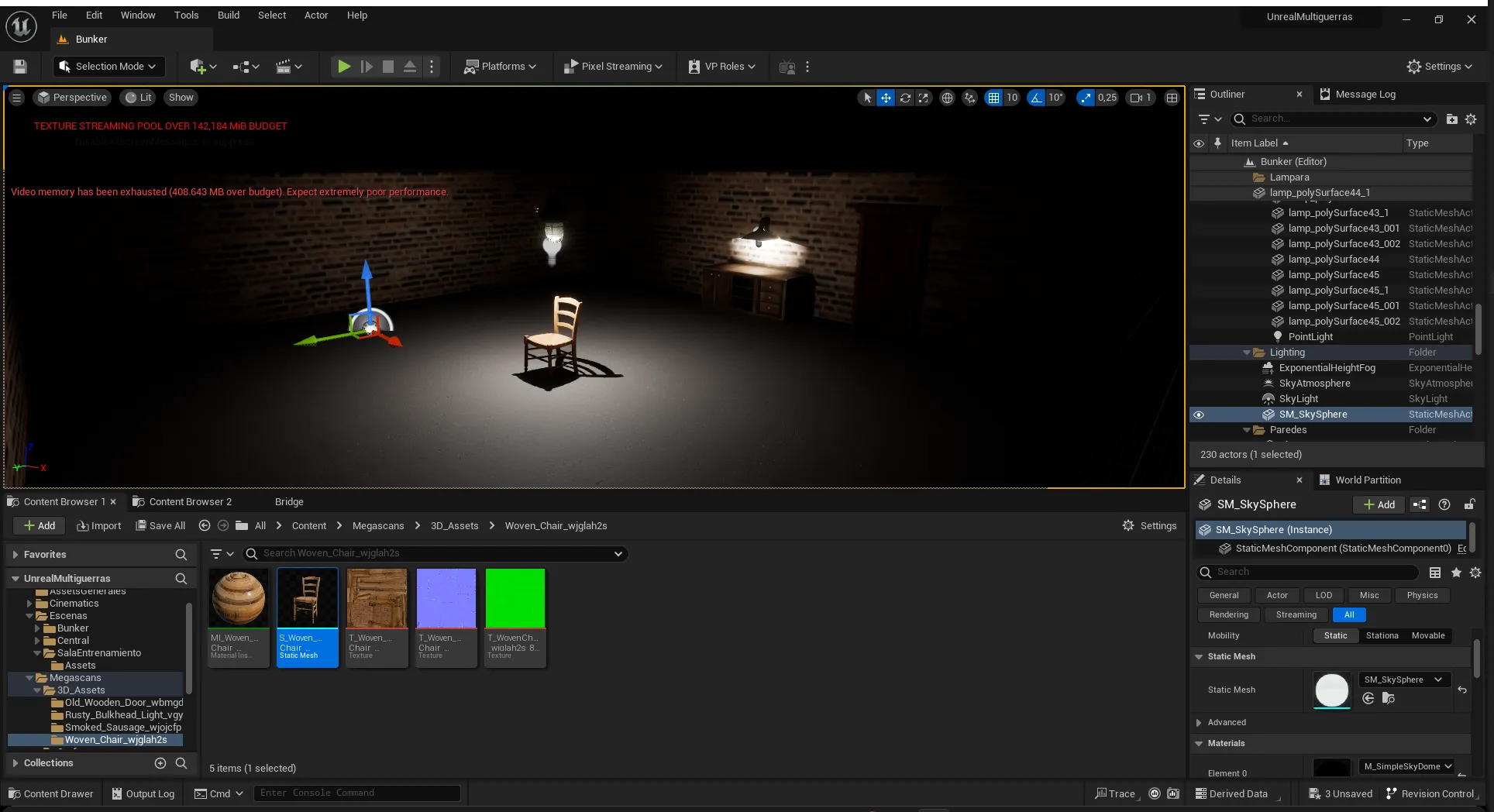This screenshot has width=1494, height=812.
Task: Click the Unreal Engine logo icon
Action: 21,26
